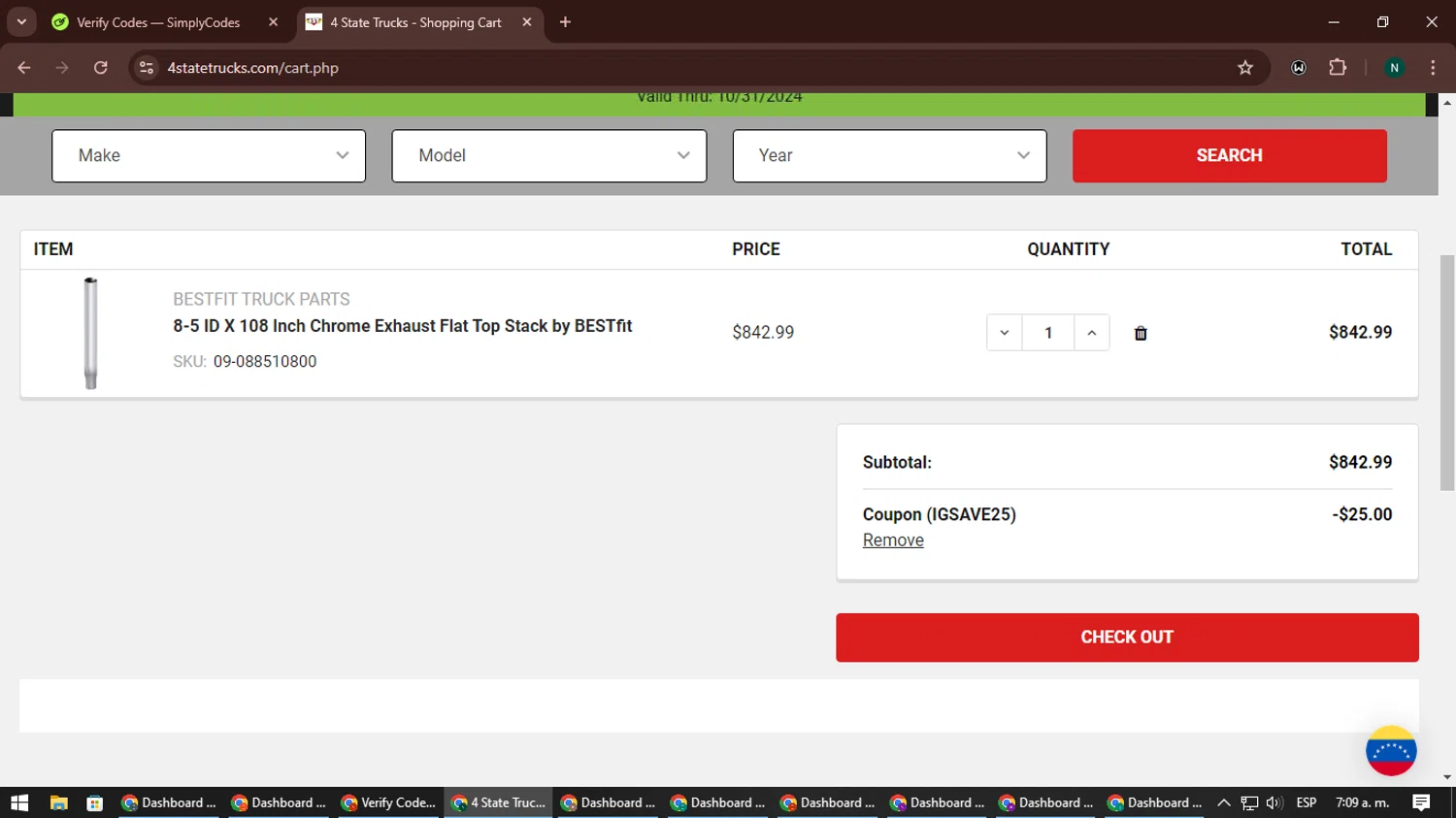This screenshot has width=1456, height=818.
Task: Click the QUANTITY column header
Action: pyautogui.click(x=1069, y=249)
